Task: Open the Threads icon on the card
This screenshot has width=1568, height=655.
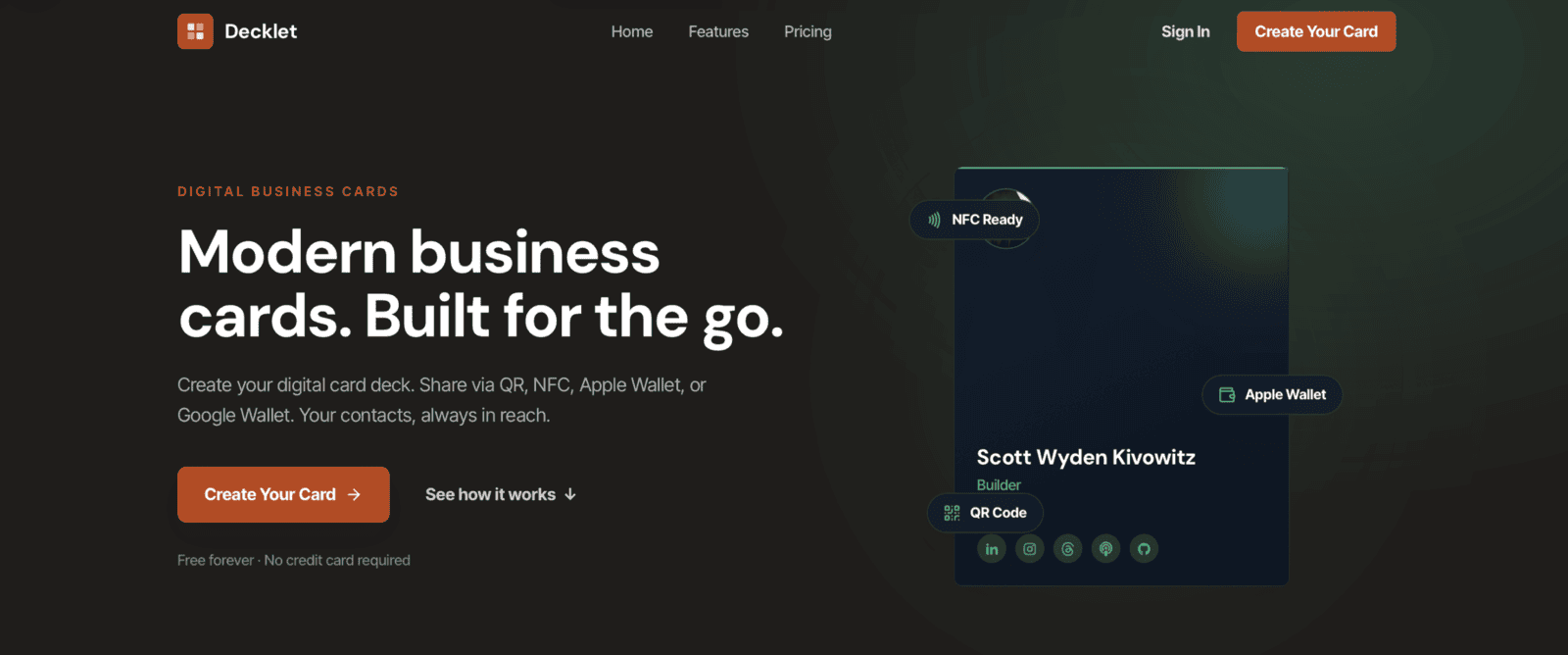Action: point(1068,549)
